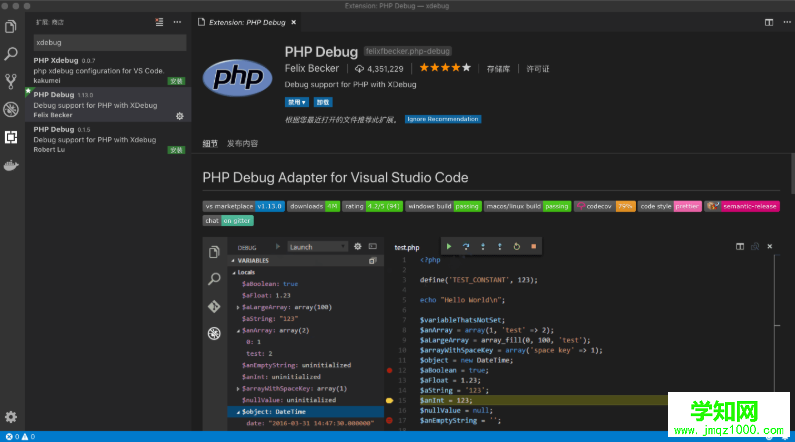Install the PHP Debug extension by Robert Lu
Viewport: 795px width, 442px height.
click(x=176, y=150)
